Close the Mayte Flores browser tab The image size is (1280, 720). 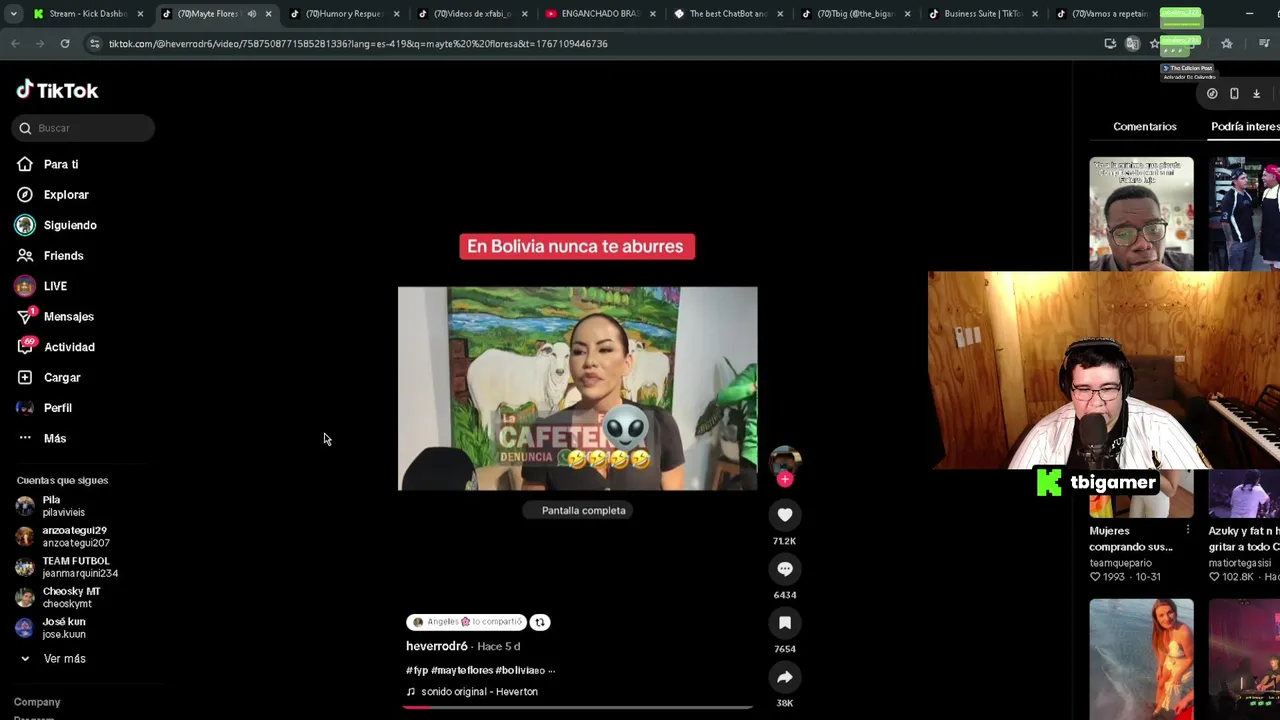pyautogui.click(x=268, y=14)
